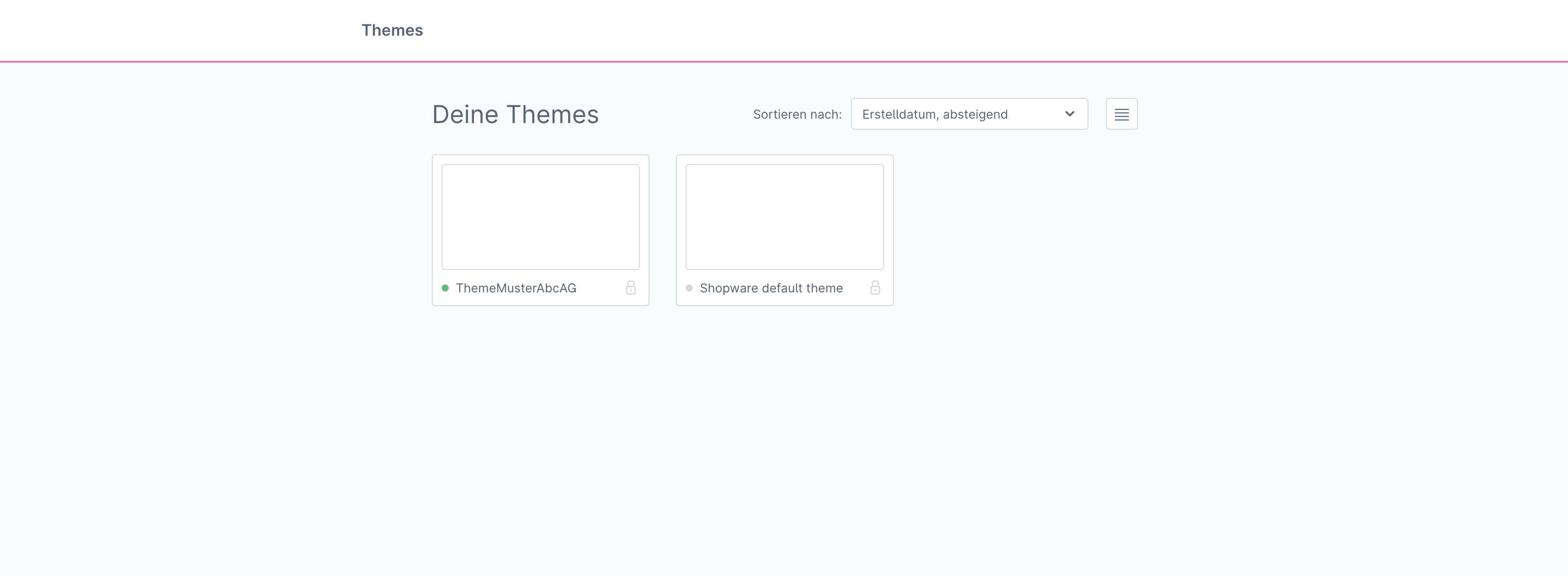Click the Themes page title in header
1568x576 pixels.
(x=392, y=30)
